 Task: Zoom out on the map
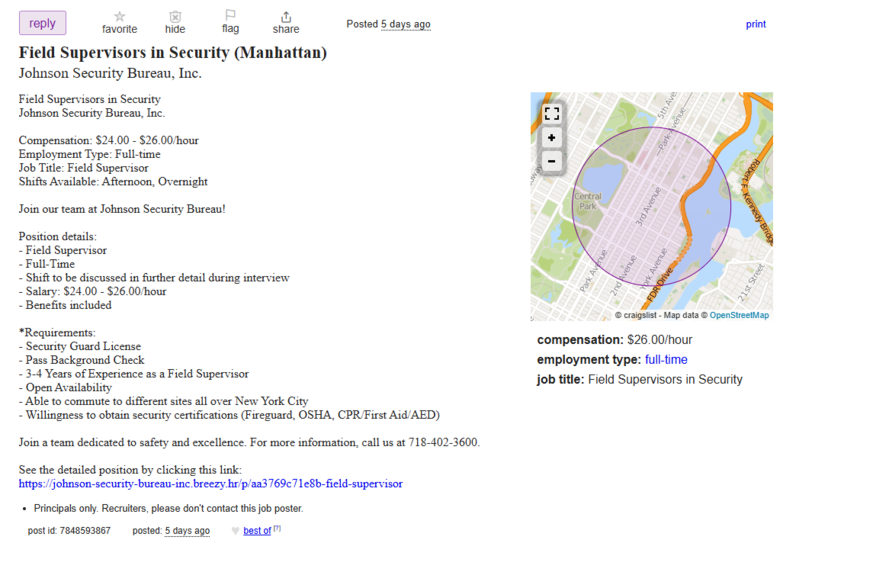552,161
